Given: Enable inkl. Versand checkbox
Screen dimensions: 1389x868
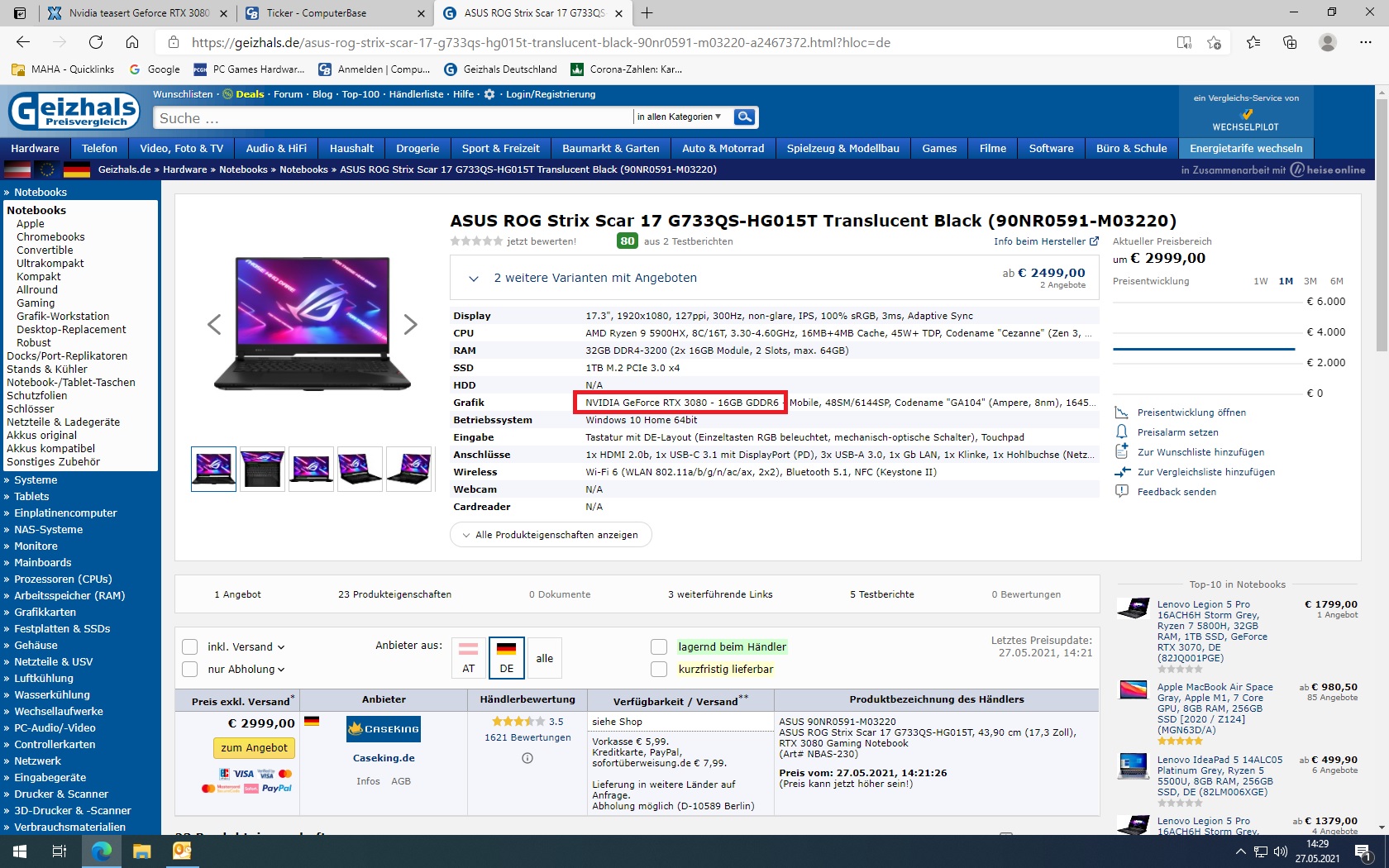Looking at the screenshot, I should pos(189,646).
